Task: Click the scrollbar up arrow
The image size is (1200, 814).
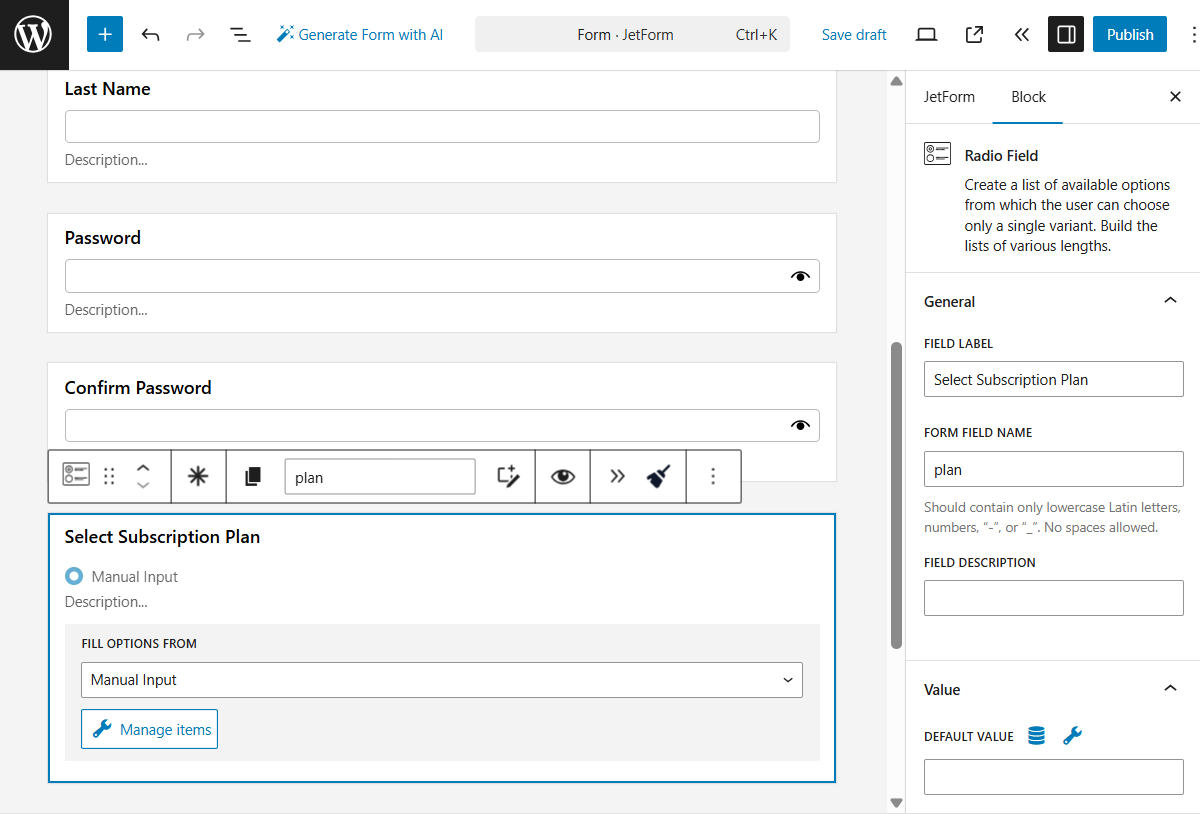Action: (x=896, y=81)
